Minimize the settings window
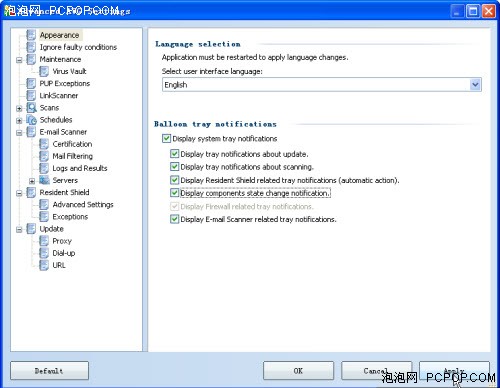Image resolution: width=500 pixels, height=388 pixels. [457, 11]
